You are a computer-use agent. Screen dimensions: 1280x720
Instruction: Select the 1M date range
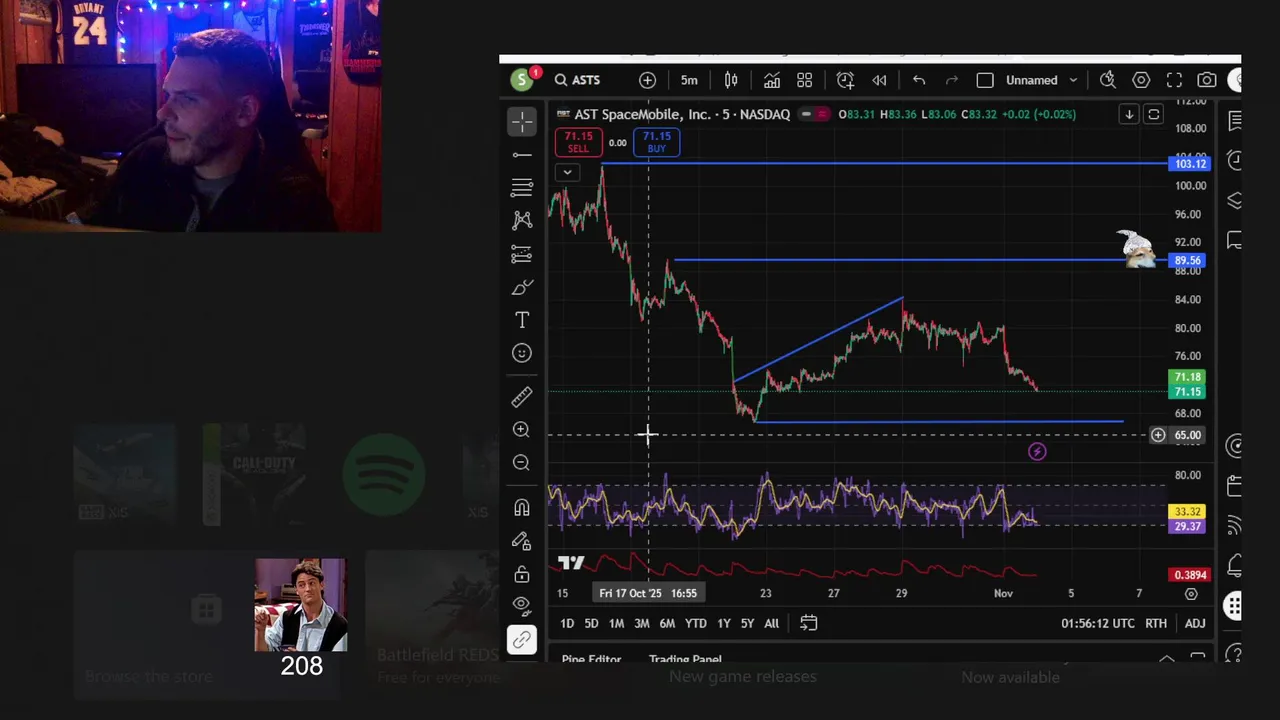(616, 623)
